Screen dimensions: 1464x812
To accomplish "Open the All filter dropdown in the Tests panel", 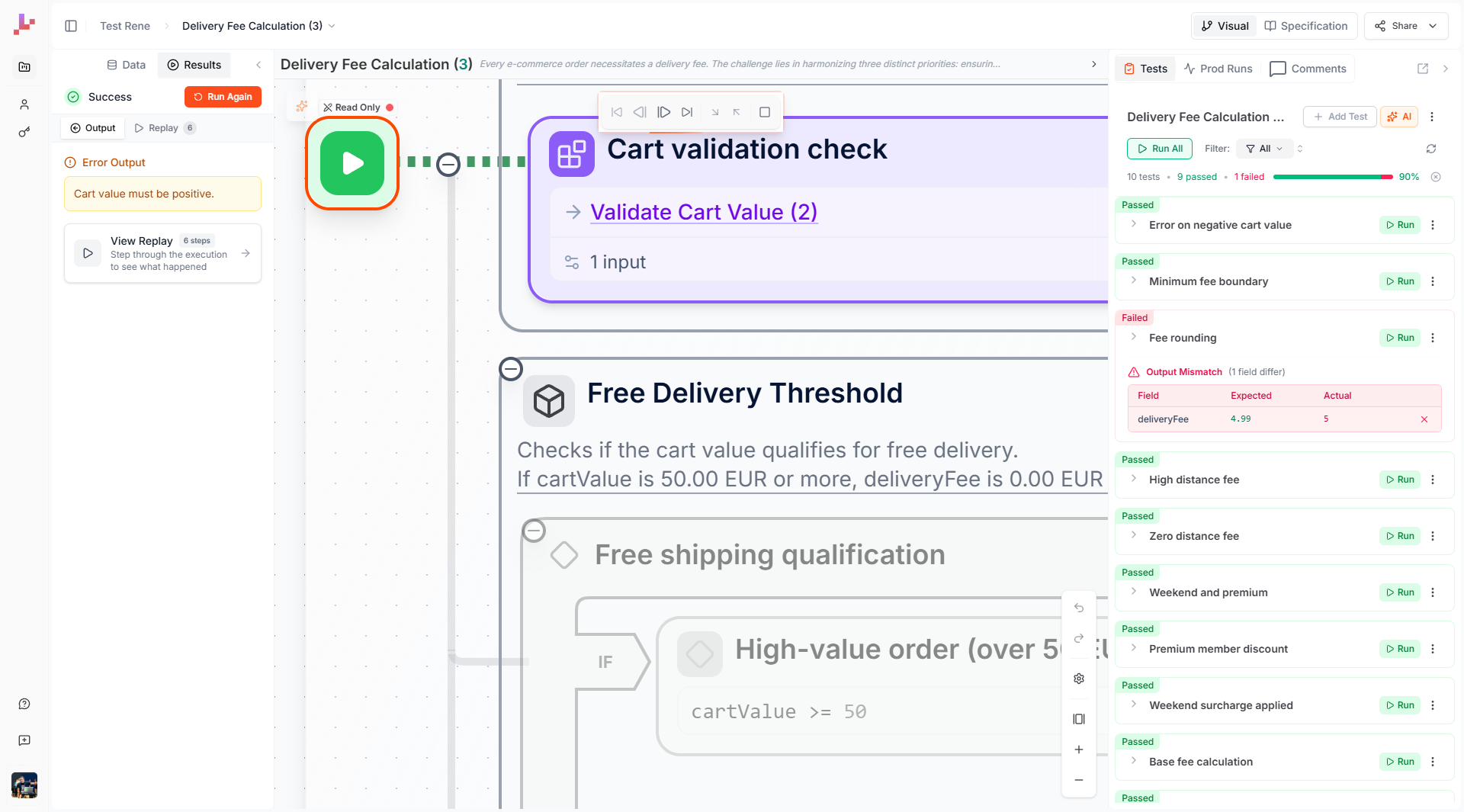I will click(x=1263, y=149).
